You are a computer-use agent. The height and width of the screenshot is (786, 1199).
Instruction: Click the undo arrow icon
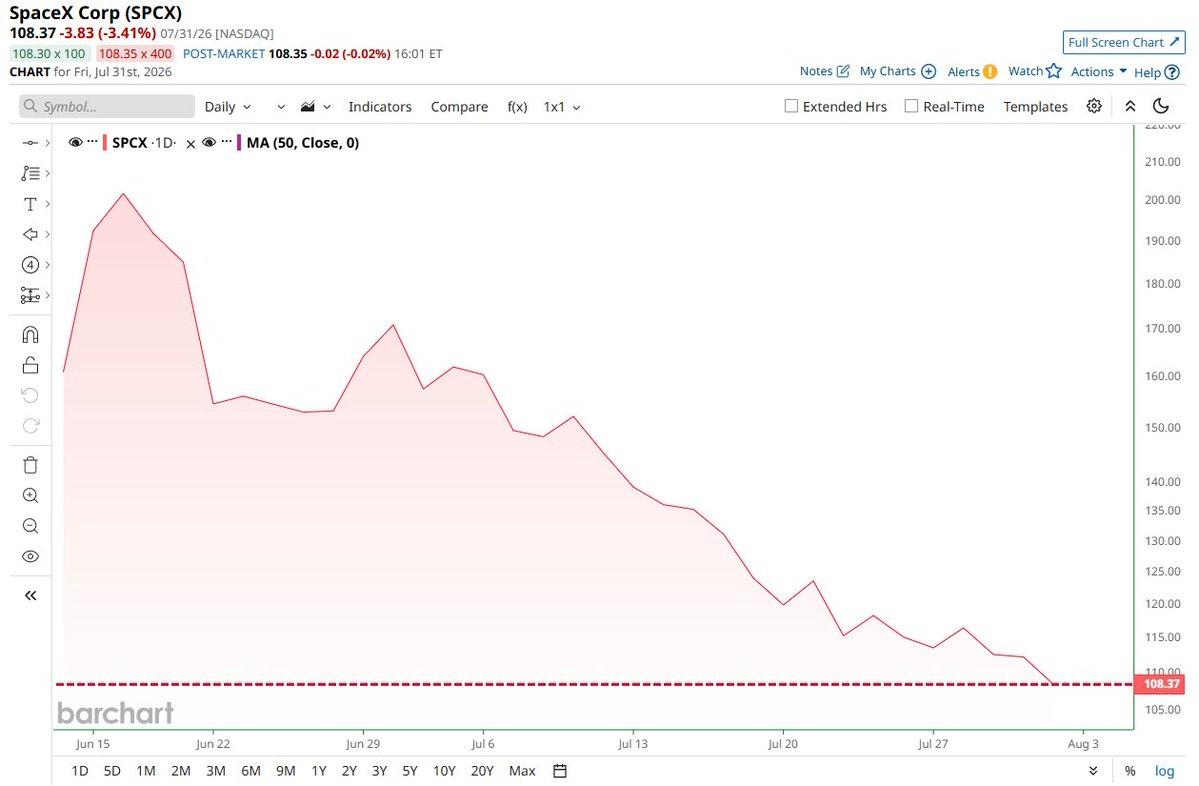point(30,395)
